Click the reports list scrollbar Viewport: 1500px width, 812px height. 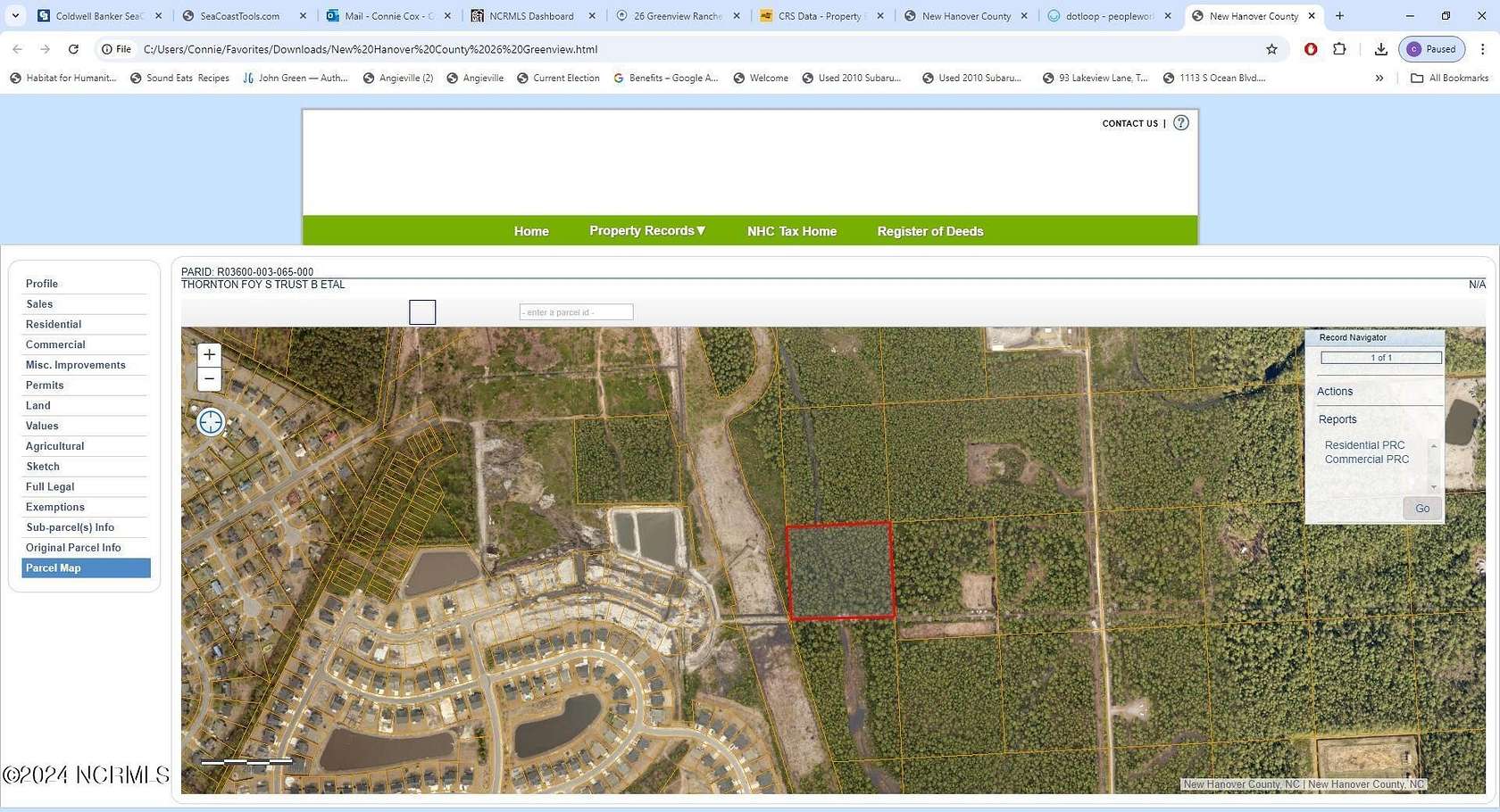[1434, 466]
